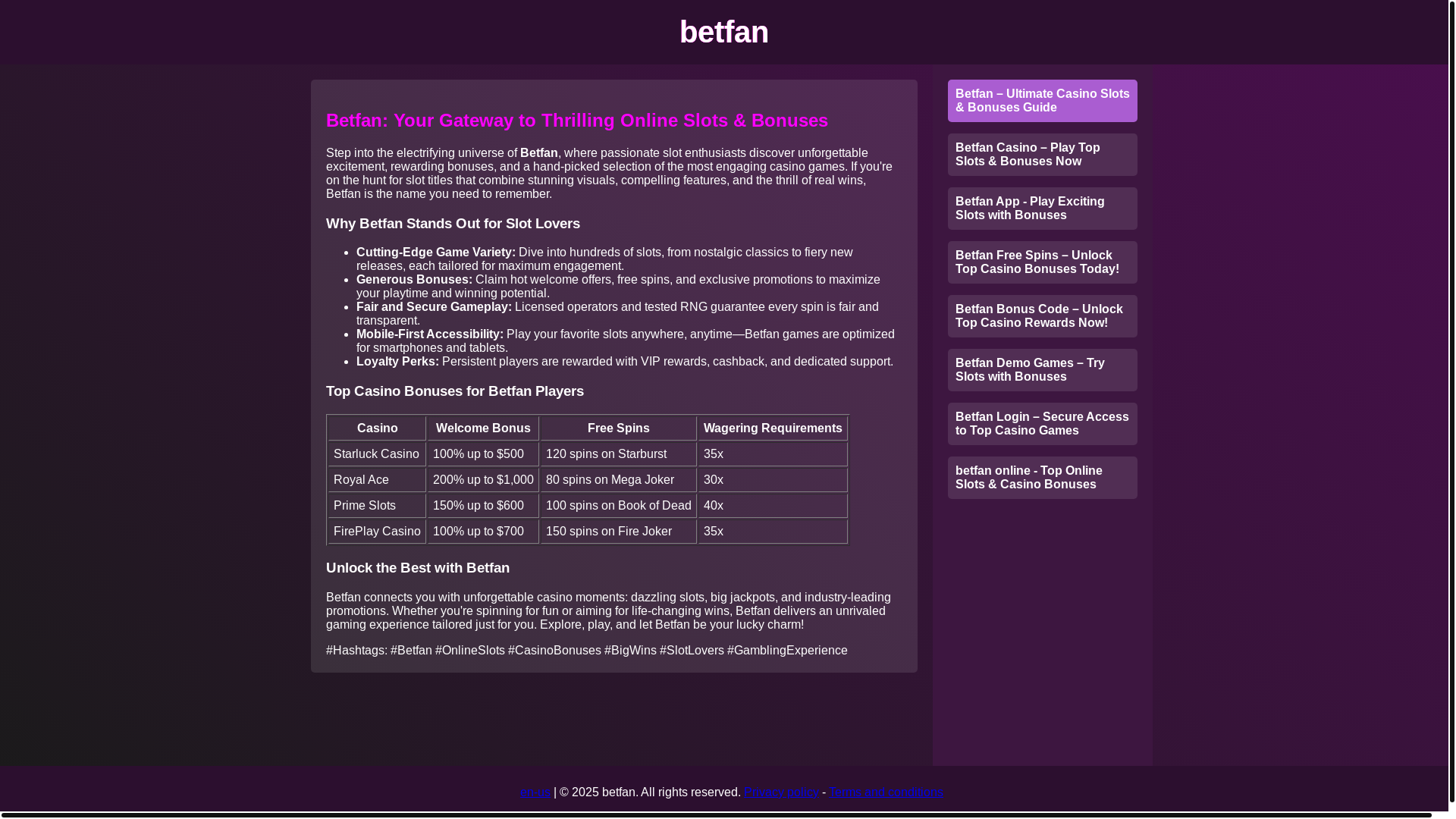Screen dimensions: 1456x819
Task: Click the '30x' wagering cell
Action: click(x=773, y=480)
